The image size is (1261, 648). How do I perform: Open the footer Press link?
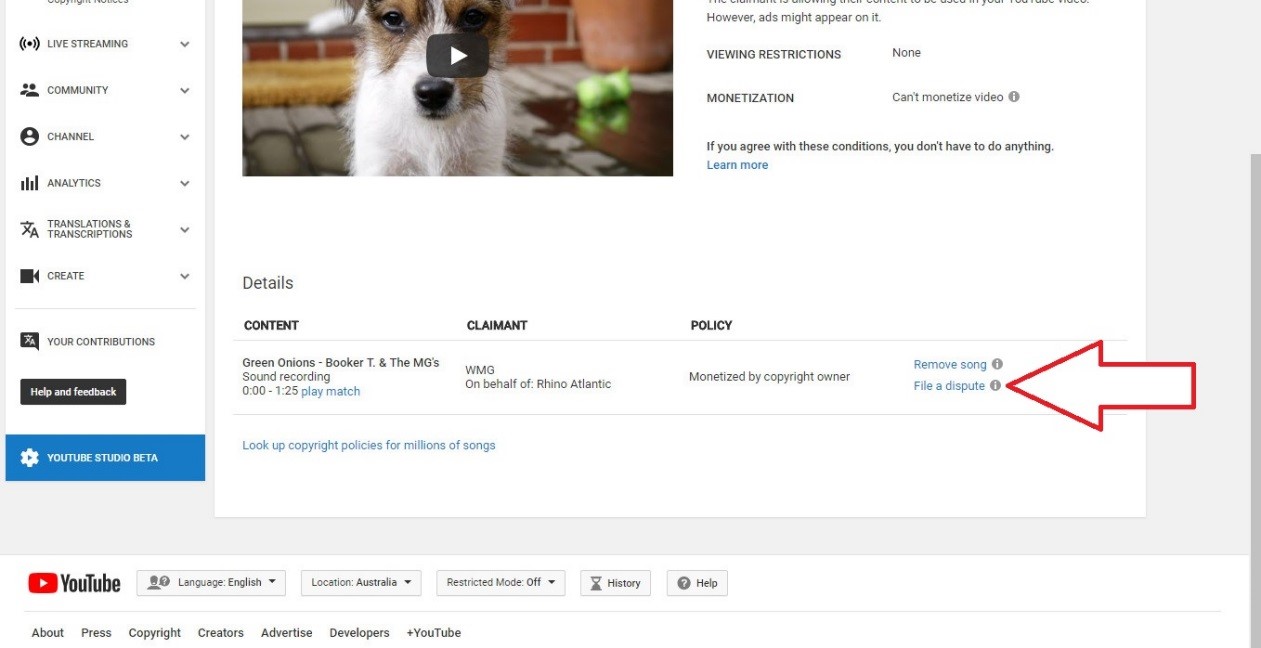click(96, 633)
